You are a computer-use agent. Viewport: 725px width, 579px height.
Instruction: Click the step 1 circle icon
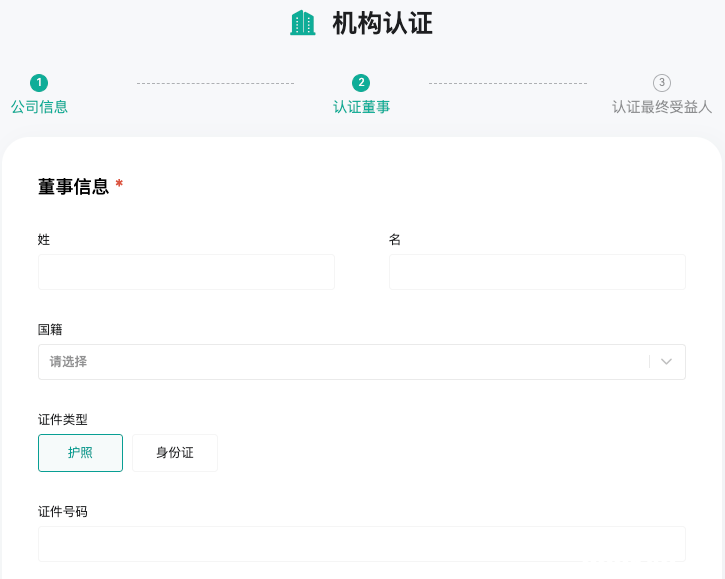point(39,83)
